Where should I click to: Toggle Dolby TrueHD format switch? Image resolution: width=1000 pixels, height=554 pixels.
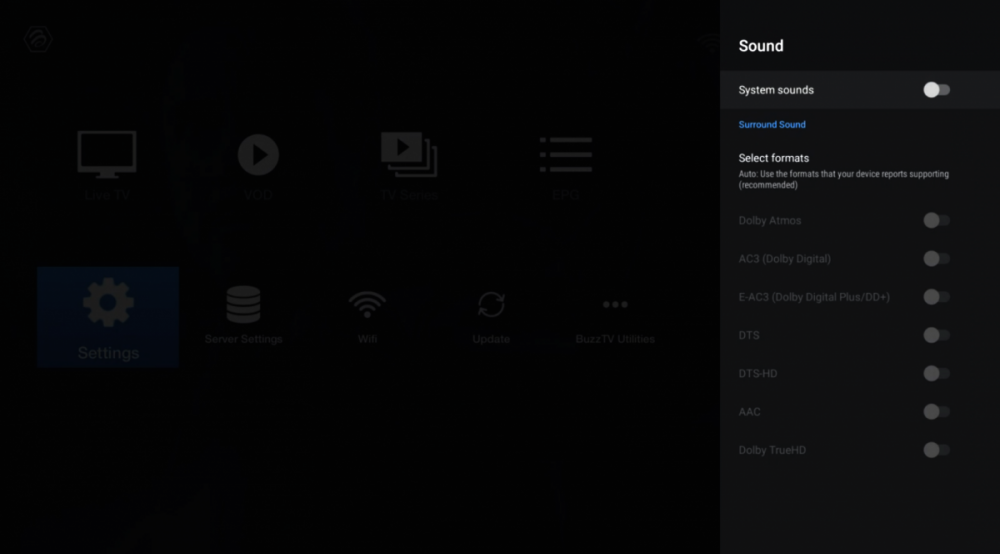(x=936, y=450)
